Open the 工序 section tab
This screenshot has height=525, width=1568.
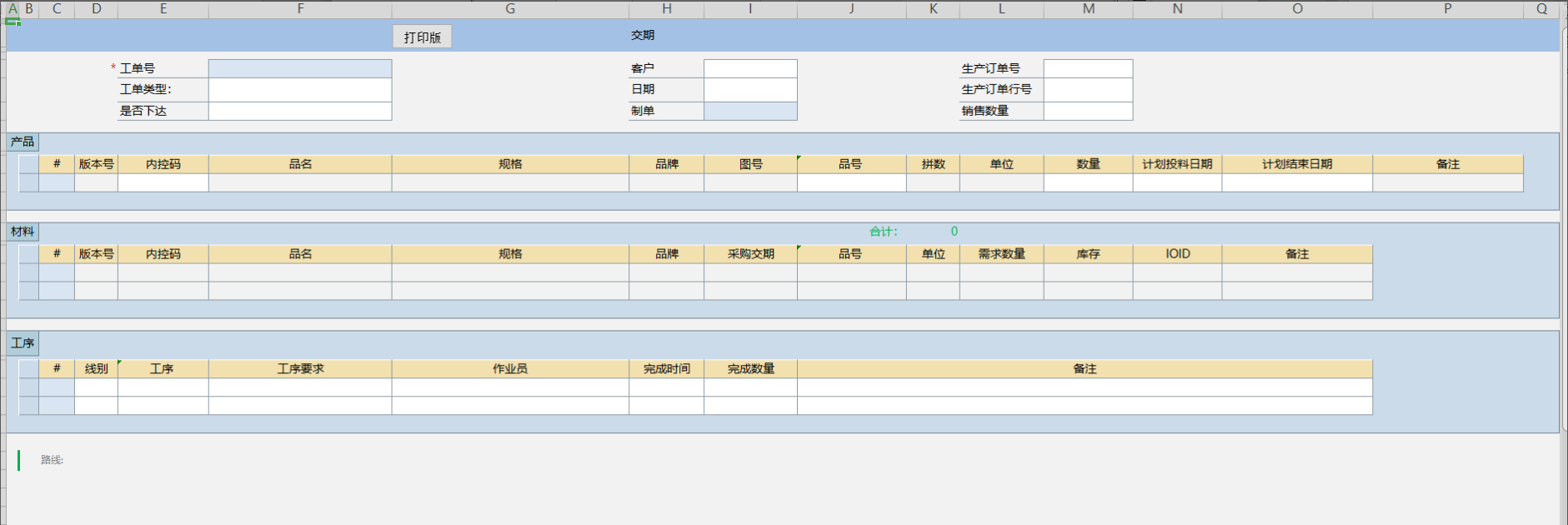pos(23,343)
